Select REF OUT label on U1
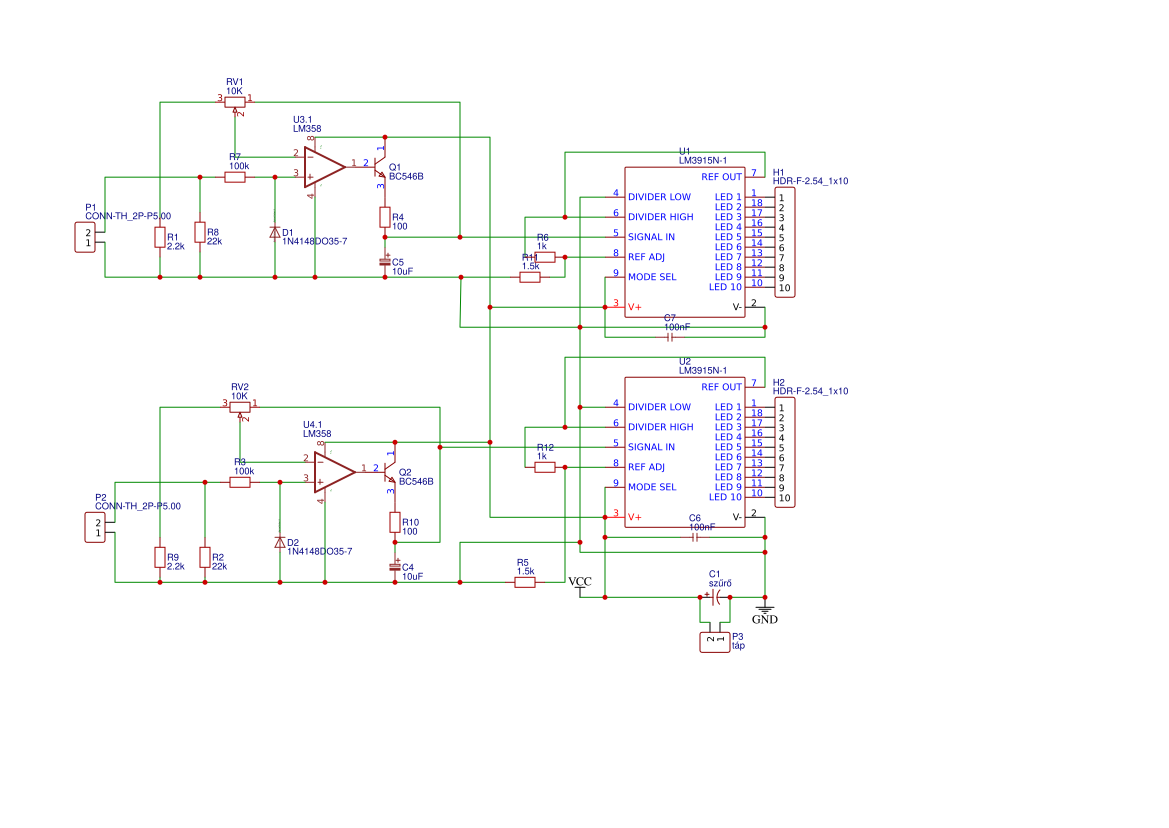The height and width of the screenshot is (828, 1169). (721, 177)
